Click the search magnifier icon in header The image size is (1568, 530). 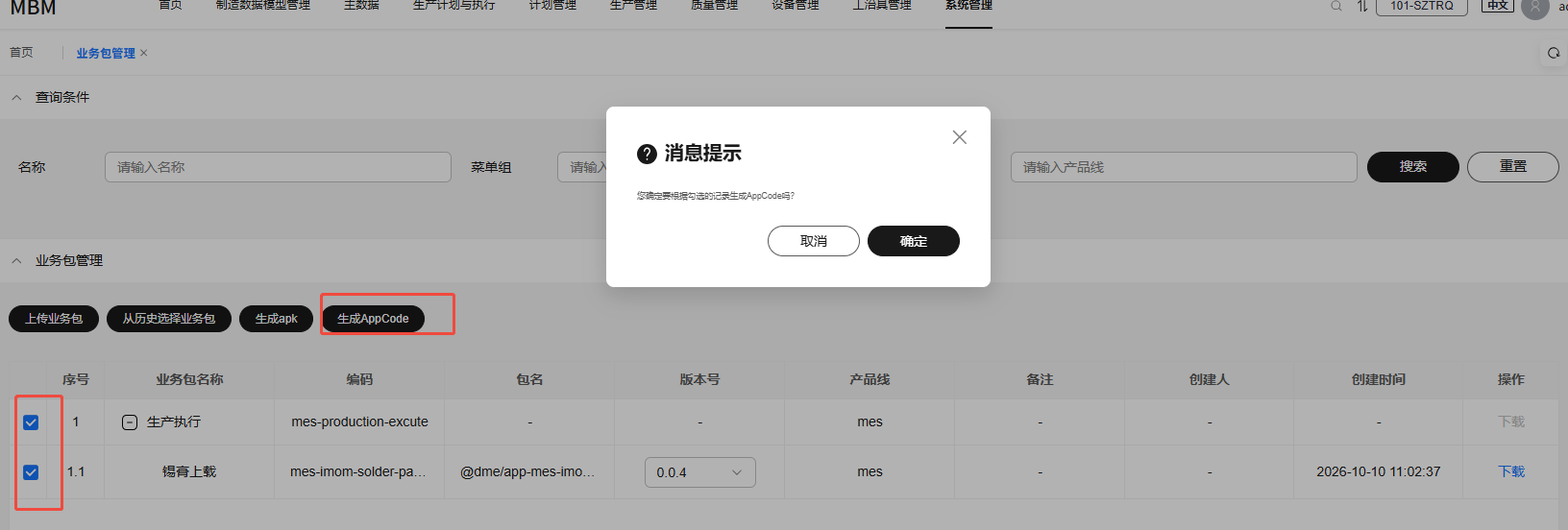click(x=1335, y=6)
